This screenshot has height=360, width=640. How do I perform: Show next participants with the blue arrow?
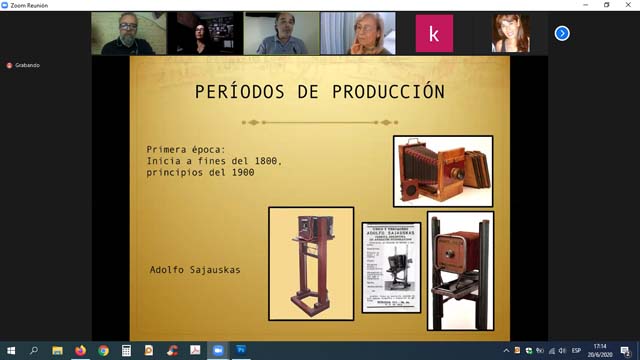pyautogui.click(x=562, y=33)
